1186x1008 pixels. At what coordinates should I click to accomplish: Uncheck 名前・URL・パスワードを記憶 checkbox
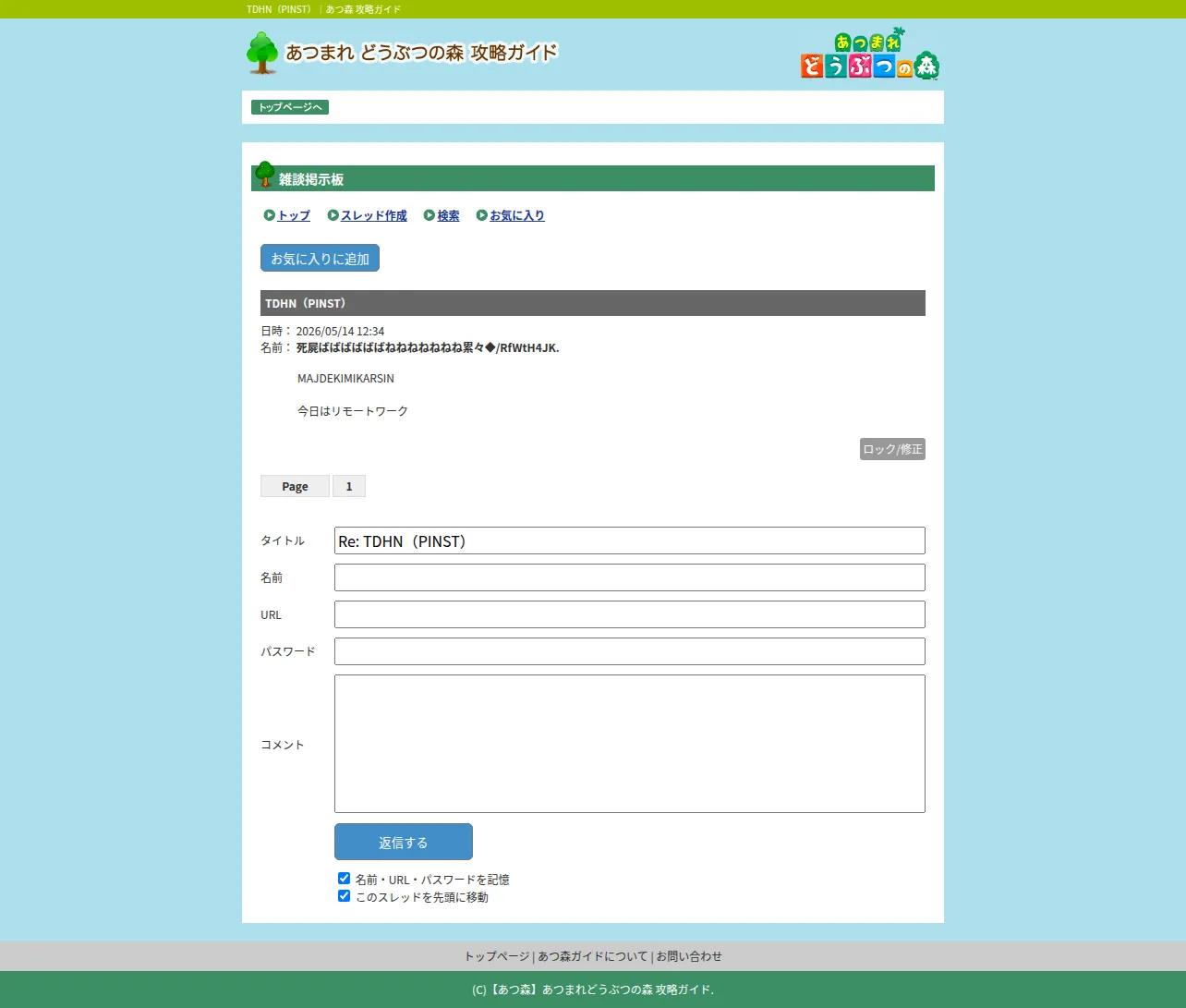click(x=344, y=879)
